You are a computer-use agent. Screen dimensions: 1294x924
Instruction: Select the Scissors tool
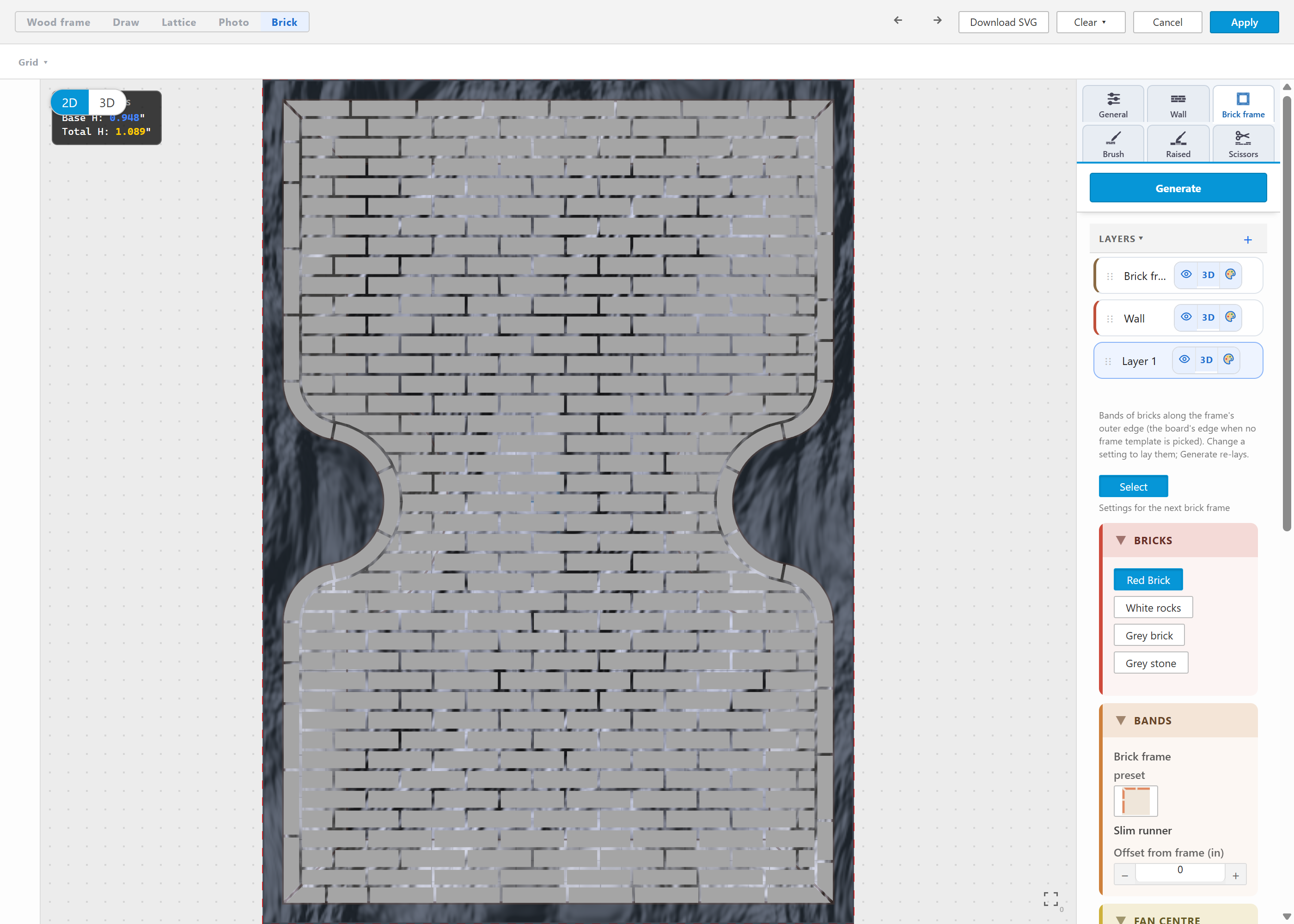coord(1243,144)
